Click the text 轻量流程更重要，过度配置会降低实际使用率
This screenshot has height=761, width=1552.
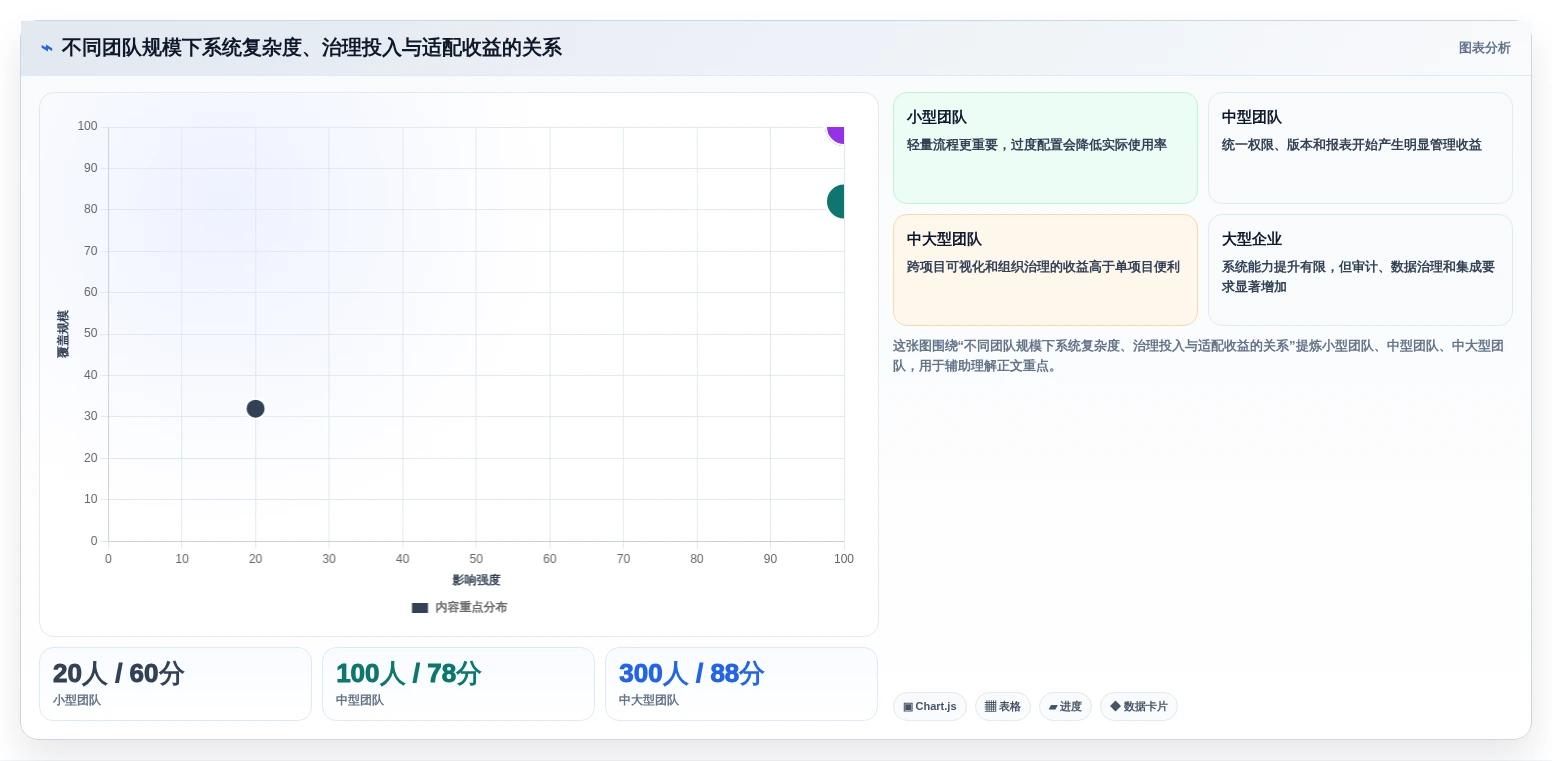click(1037, 145)
